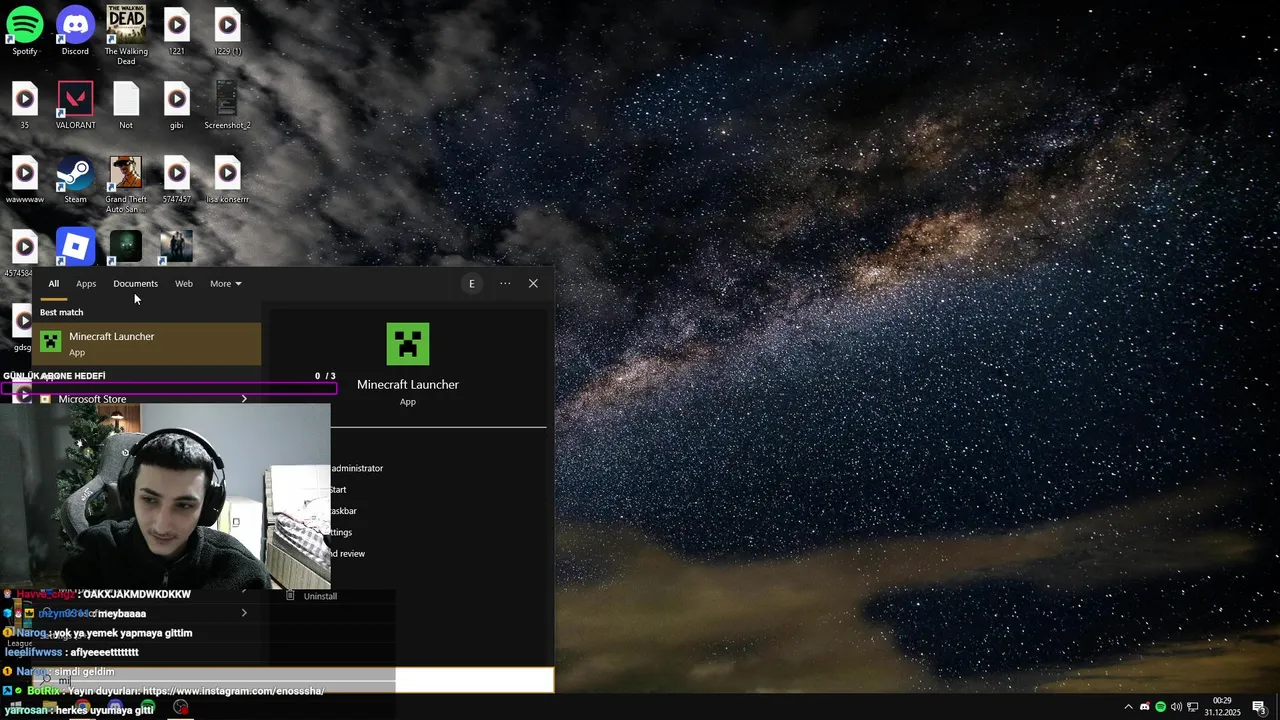Select the media file named 5747457
1280x720 pixels.
pyautogui.click(x=177, y=180)
